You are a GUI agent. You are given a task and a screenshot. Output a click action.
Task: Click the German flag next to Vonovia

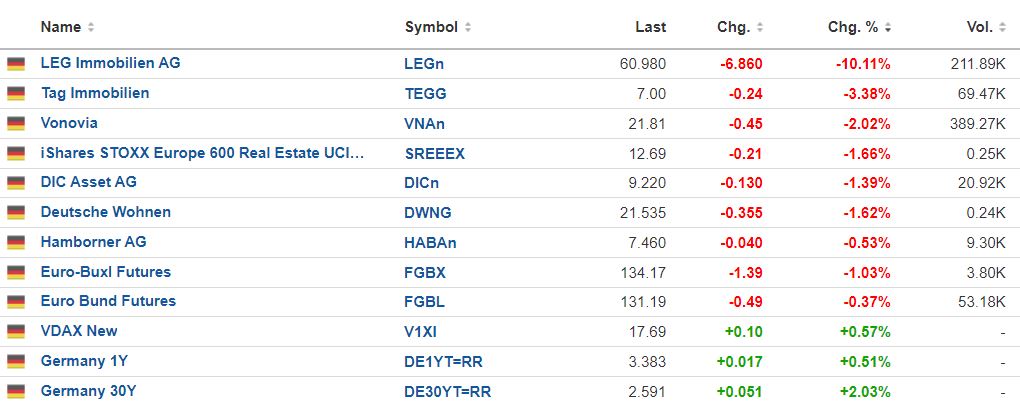[x=16, y=124]
